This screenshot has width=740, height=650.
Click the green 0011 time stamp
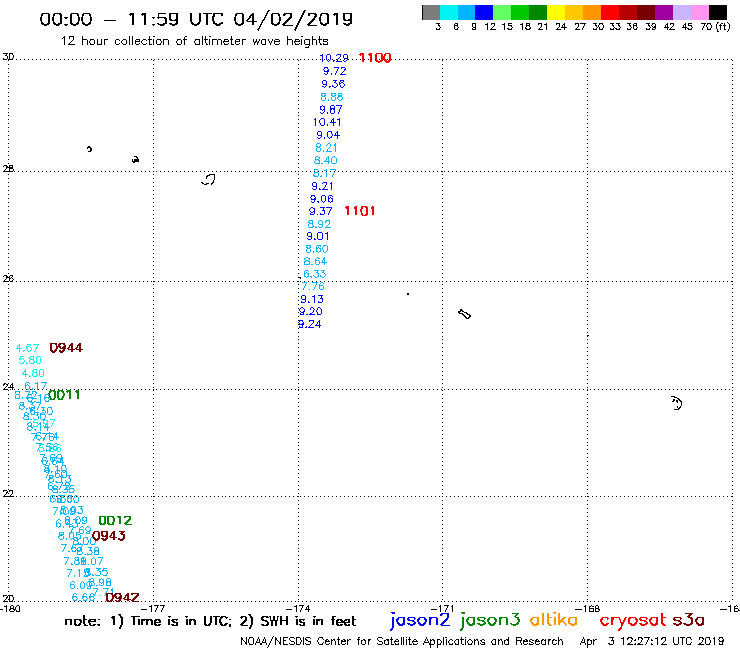coord(64,395)
